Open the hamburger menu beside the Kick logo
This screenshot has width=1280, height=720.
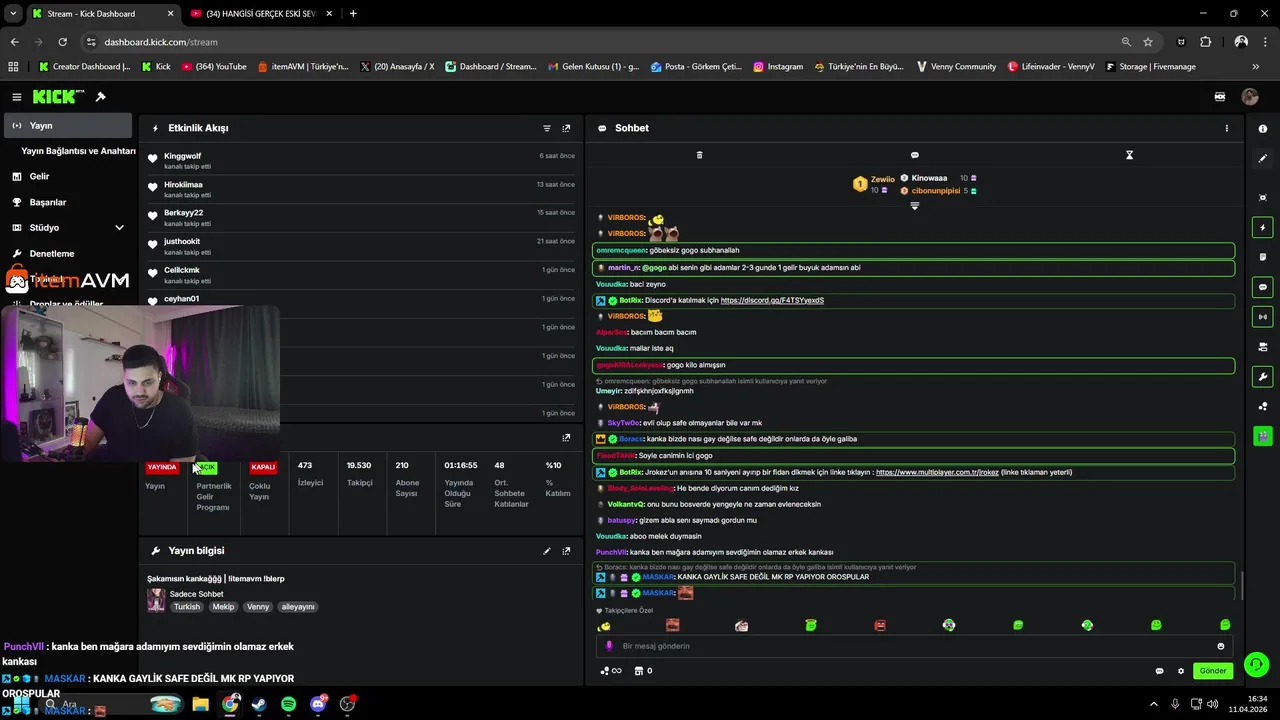16,97
